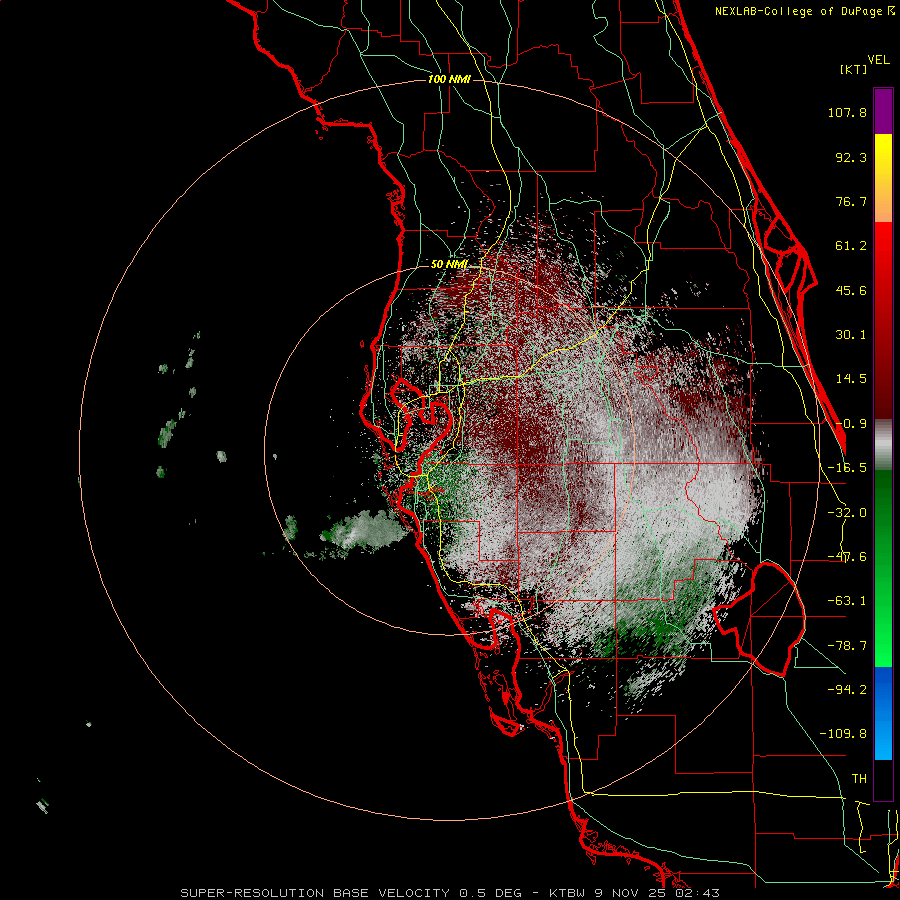Select the 76.7 legend value
Image resolution: width=900 pixels, height=900 pixels.
coord(851,201)
